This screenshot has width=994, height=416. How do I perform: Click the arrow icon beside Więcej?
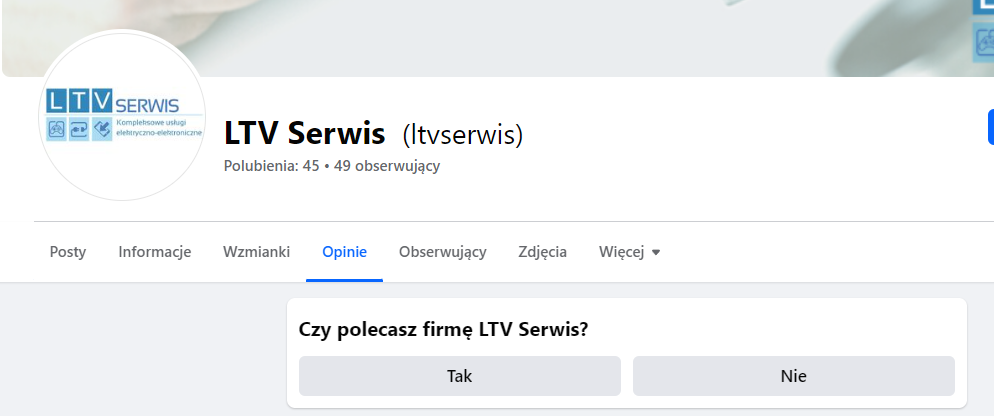(x=656, y=253)
